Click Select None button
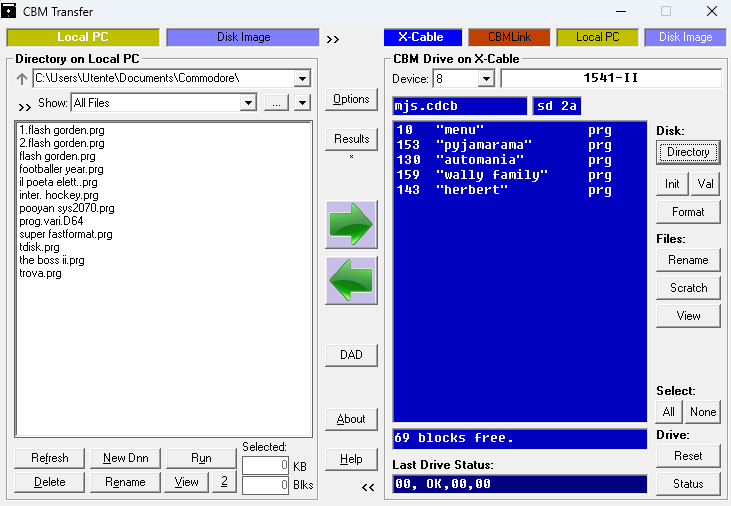The image size is (731, 506). point(703,412)
